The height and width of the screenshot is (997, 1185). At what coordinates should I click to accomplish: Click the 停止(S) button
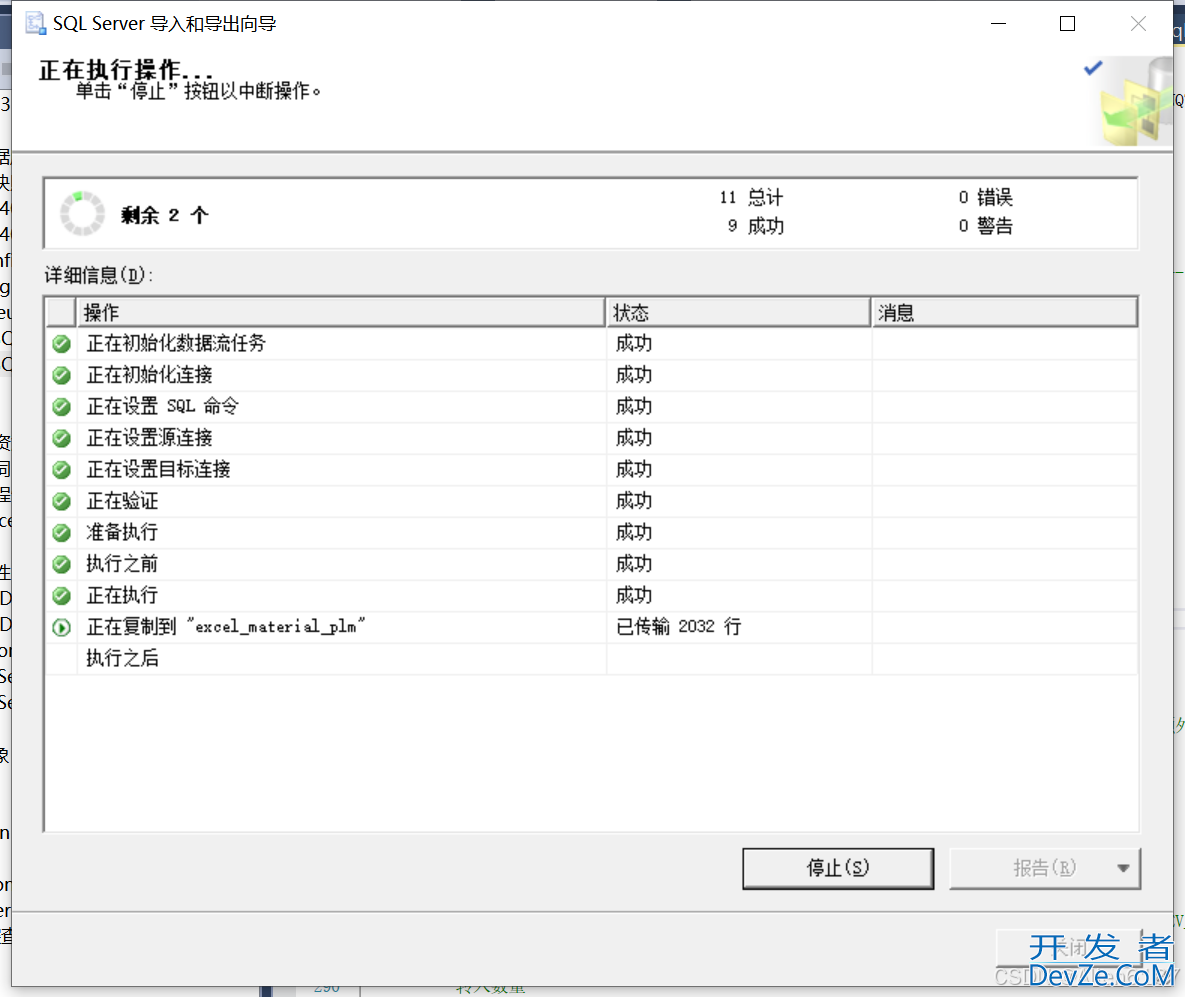click(837, 868)
